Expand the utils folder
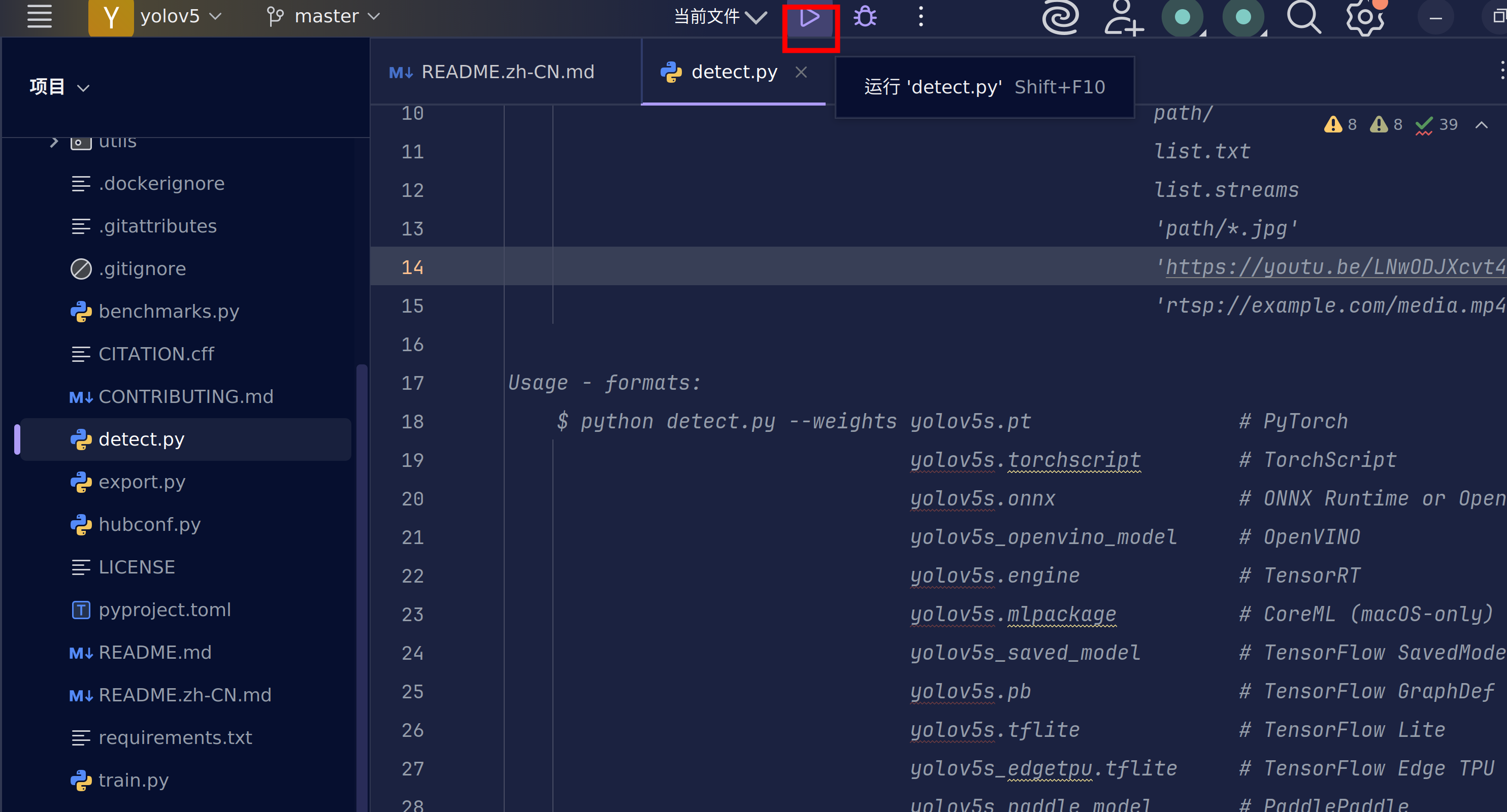Screen dimensions: 1507x812 coord(54,142)
